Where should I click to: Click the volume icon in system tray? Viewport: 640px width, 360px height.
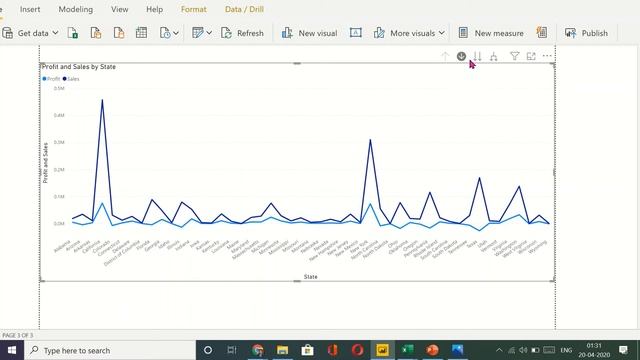(523, 350)
